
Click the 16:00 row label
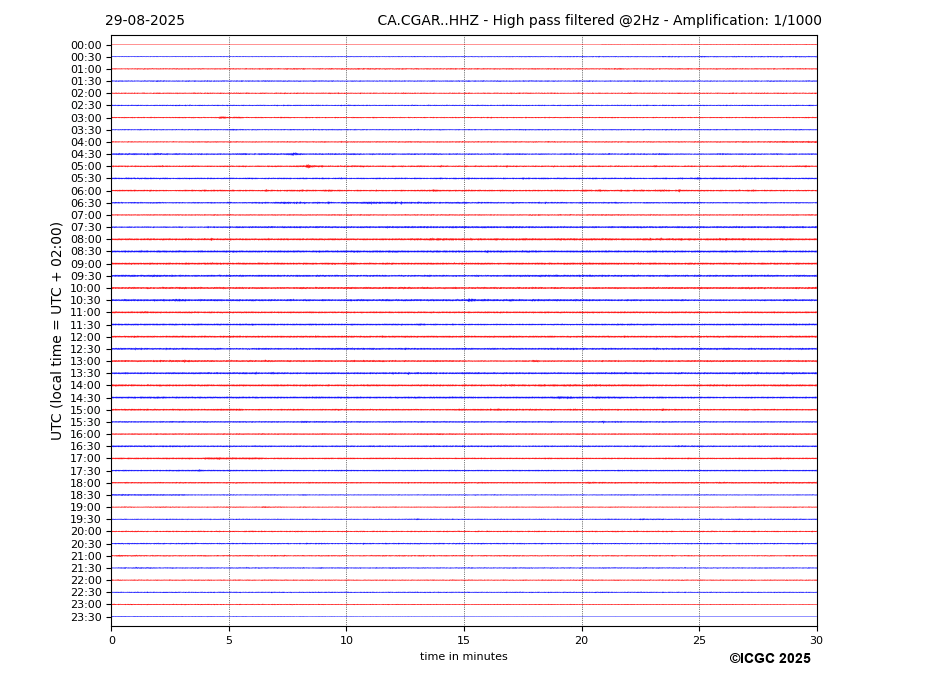[x=86, y=435]
